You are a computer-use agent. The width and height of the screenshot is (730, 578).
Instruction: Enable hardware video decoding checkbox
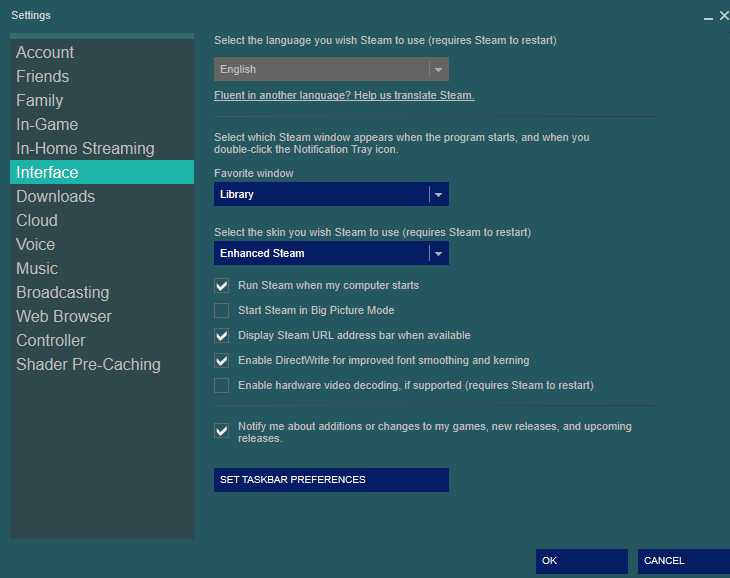click(222, 385)
